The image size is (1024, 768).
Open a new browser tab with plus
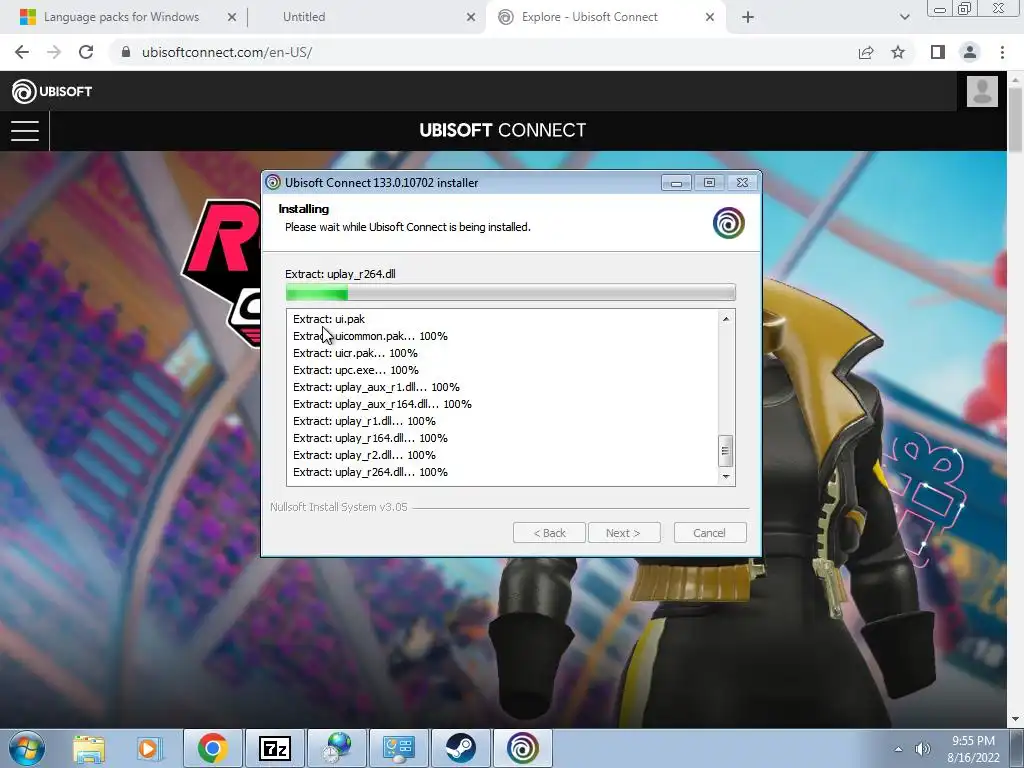point(748,17)
